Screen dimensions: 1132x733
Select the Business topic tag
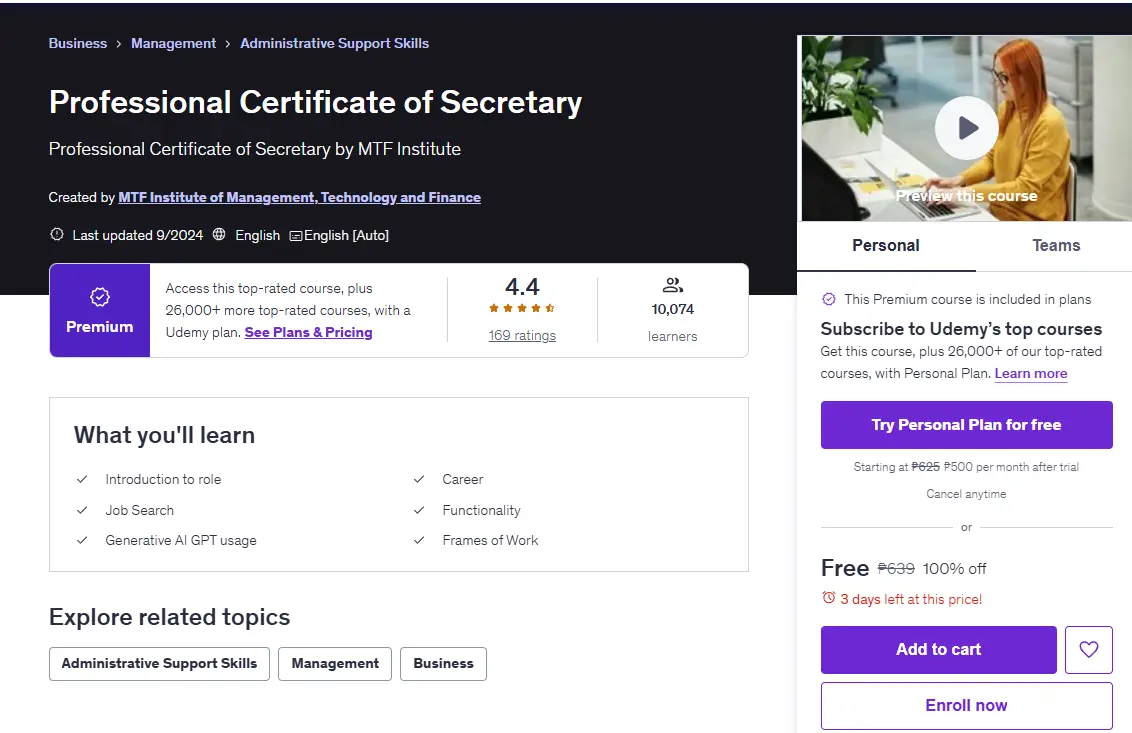point(443,664)
